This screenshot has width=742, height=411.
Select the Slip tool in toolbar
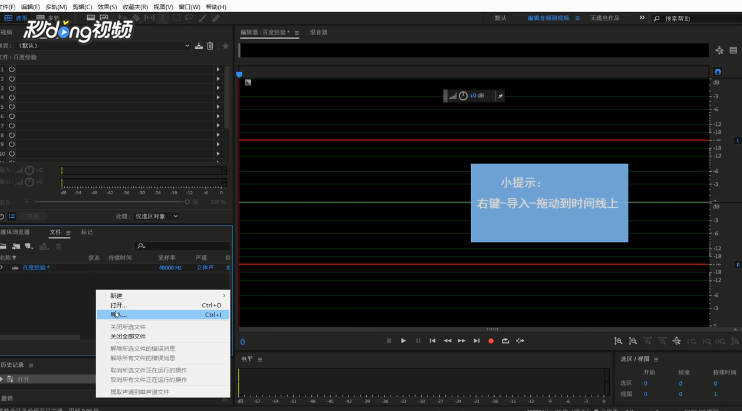(x=150, y=18)
